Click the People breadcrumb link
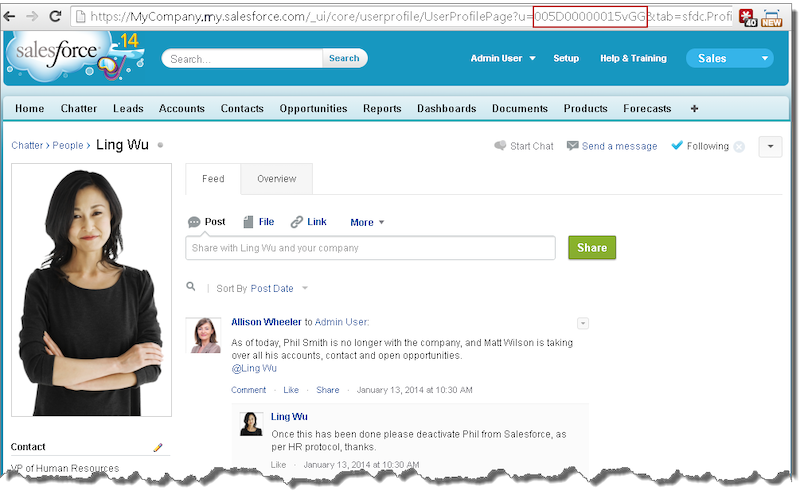 (x=67, y=145)
